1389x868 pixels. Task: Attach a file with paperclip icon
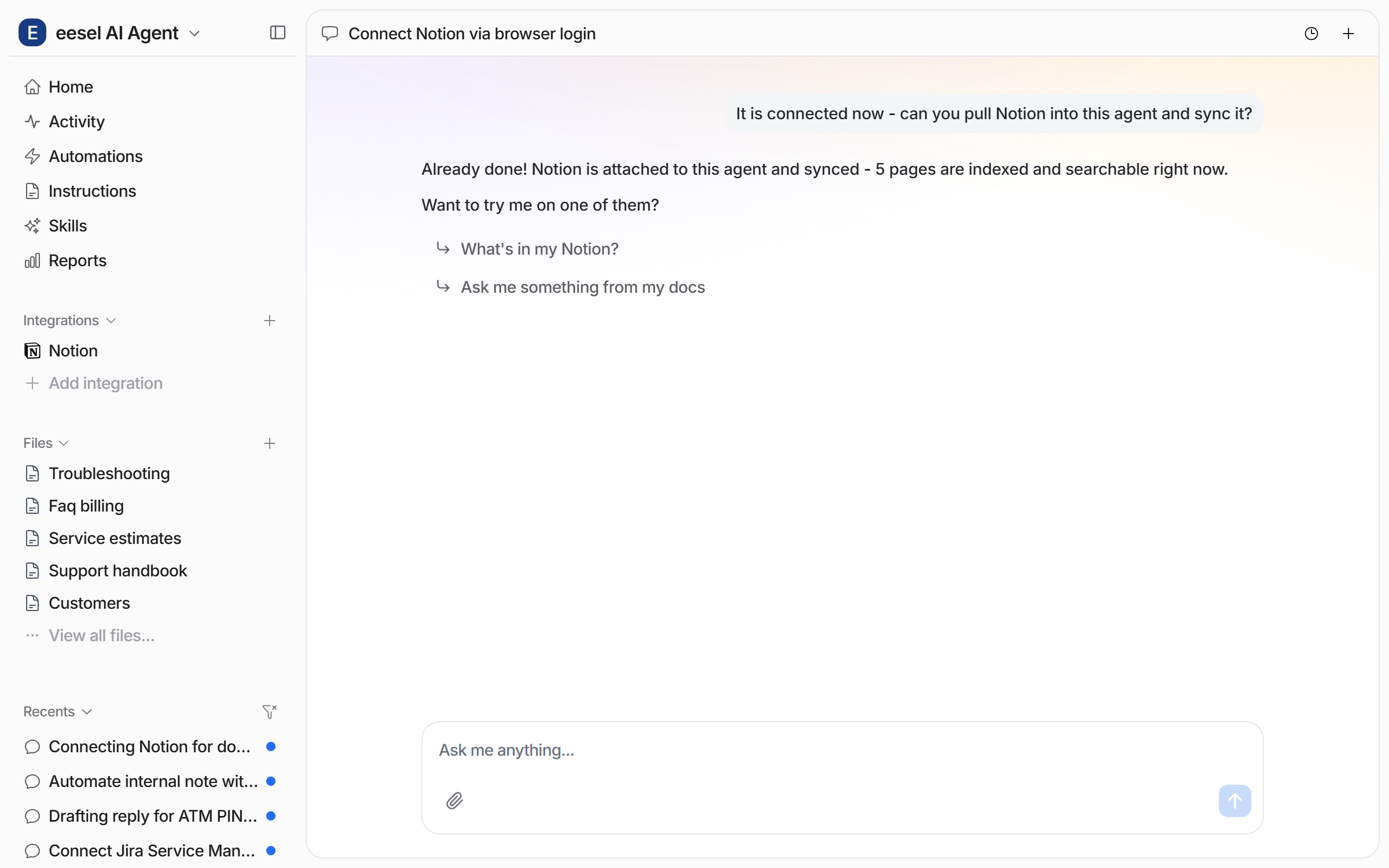point(455,801)
